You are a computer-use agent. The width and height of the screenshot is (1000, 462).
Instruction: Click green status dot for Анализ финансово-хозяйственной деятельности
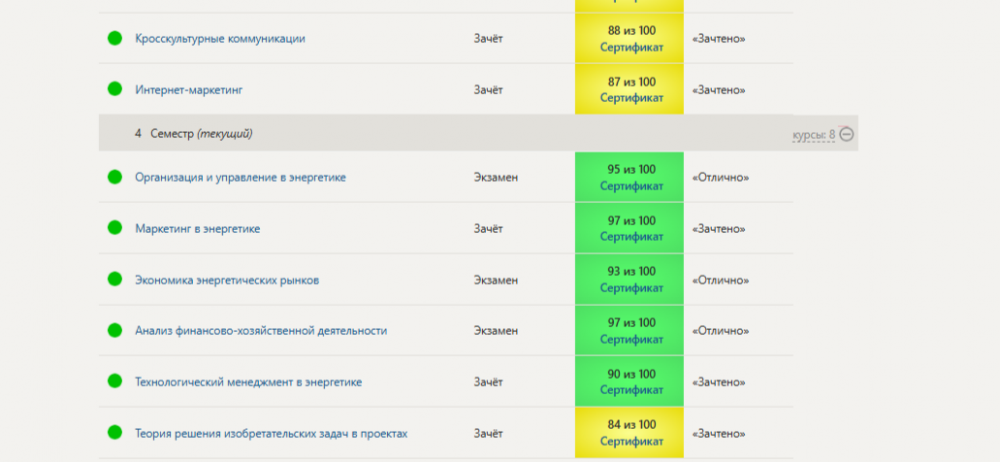pos(115,330)
